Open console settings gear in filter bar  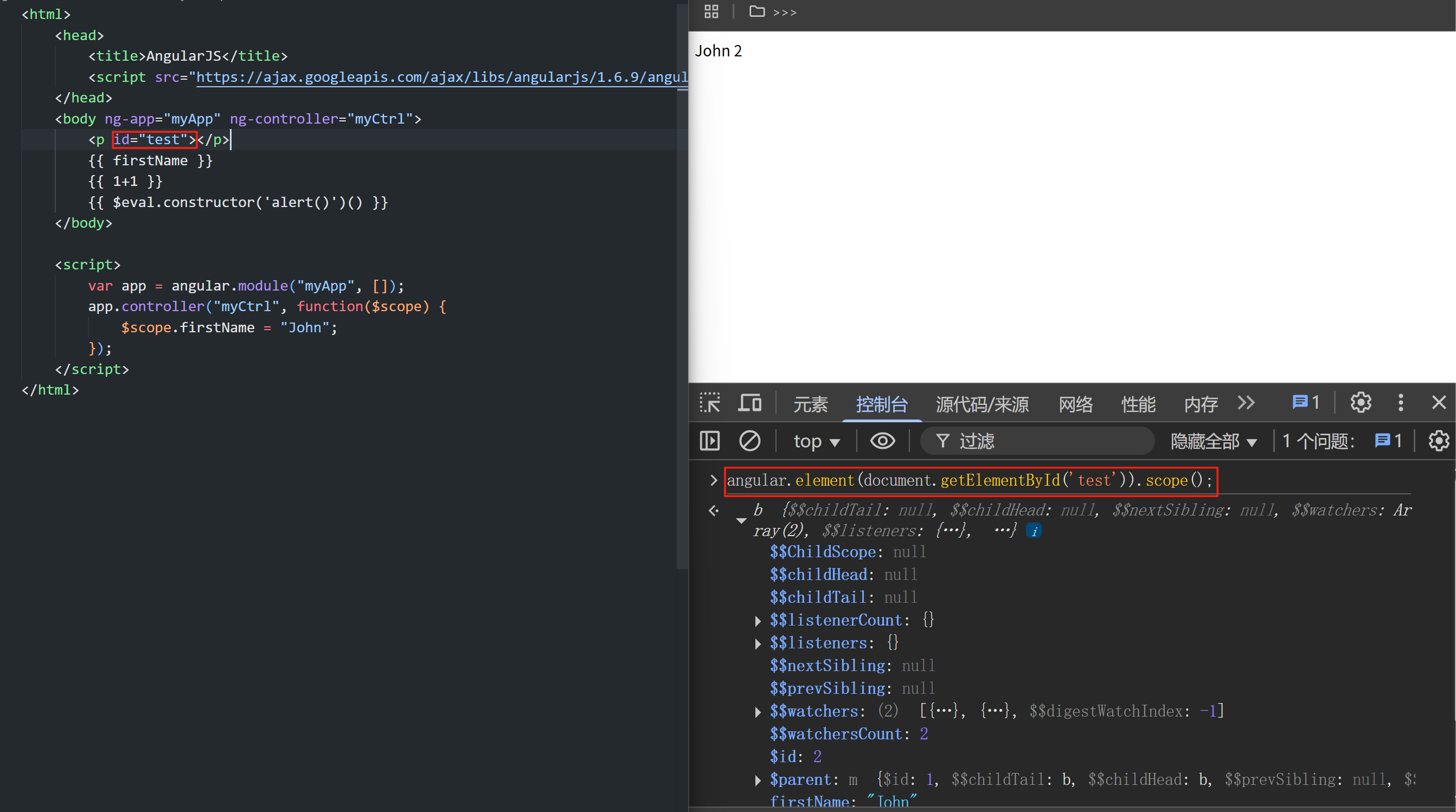point(1438,441)
